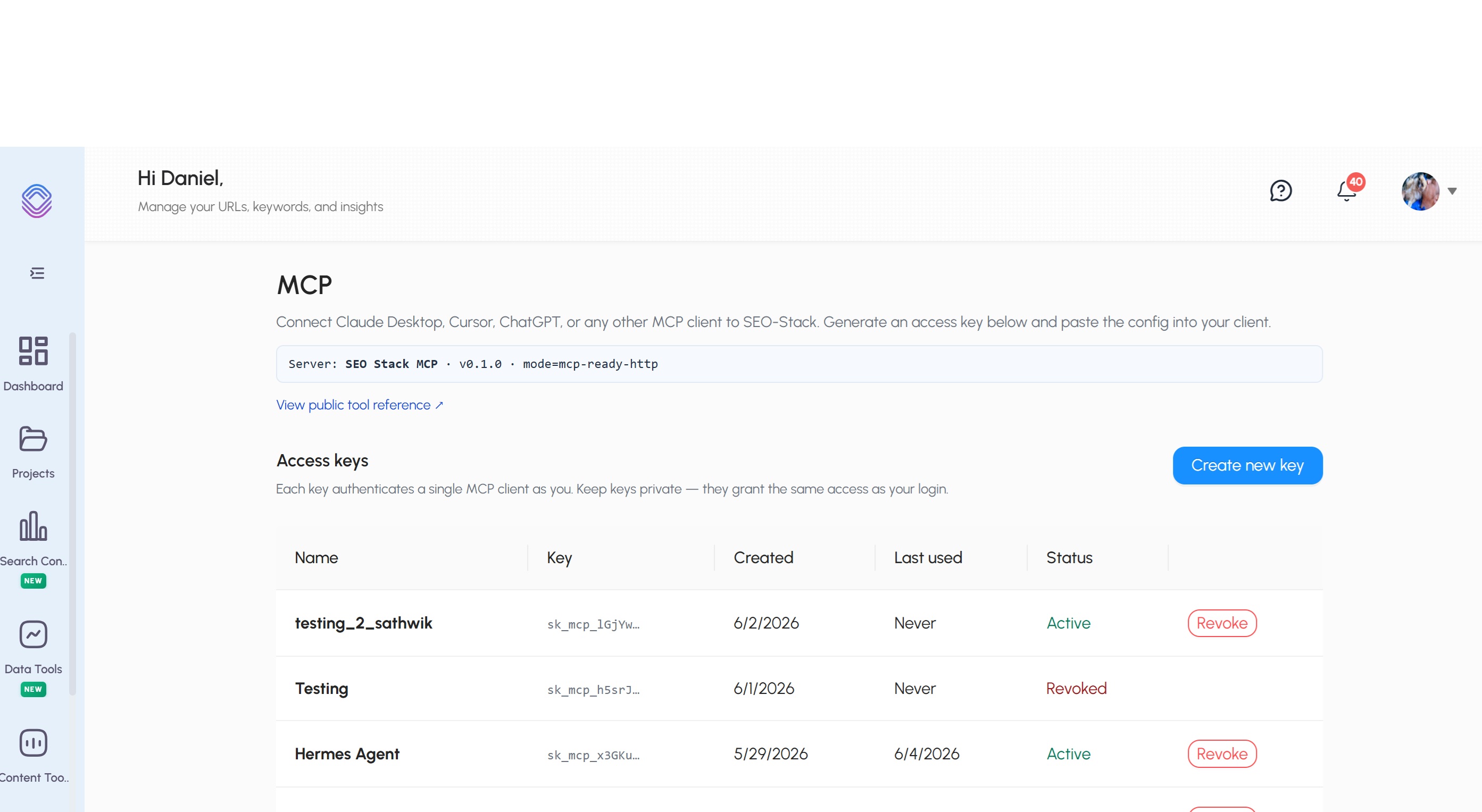Select the Hermes Agent key name
This screenshot has width=1482, height=812.
347,754
